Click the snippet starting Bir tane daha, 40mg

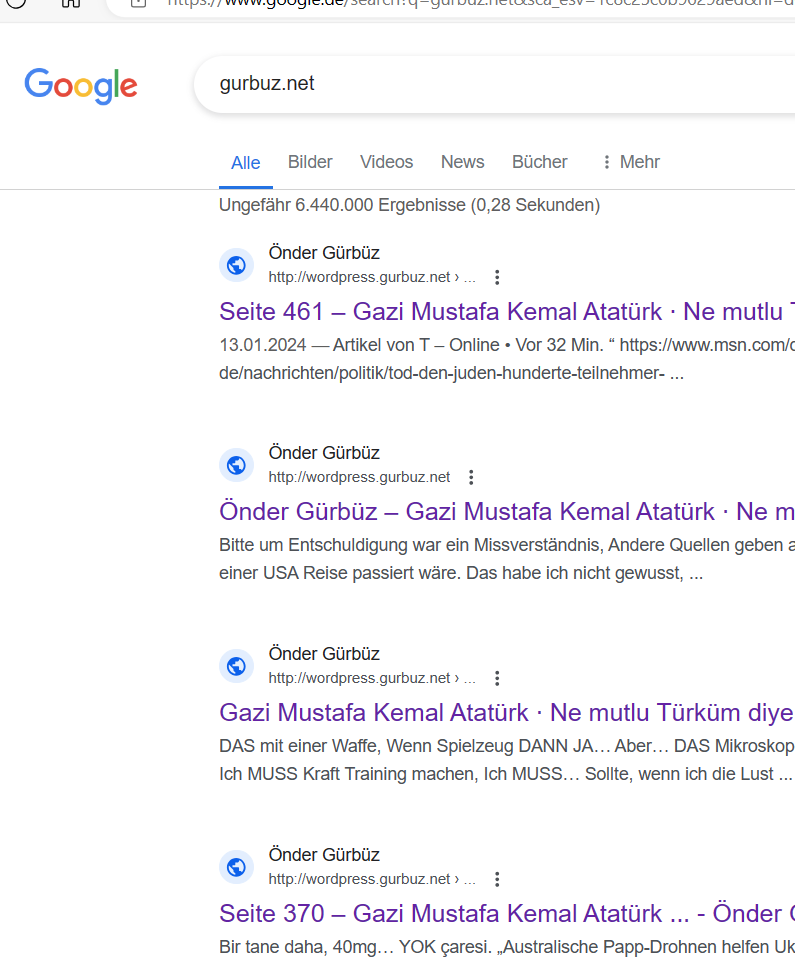pos(507,947)
